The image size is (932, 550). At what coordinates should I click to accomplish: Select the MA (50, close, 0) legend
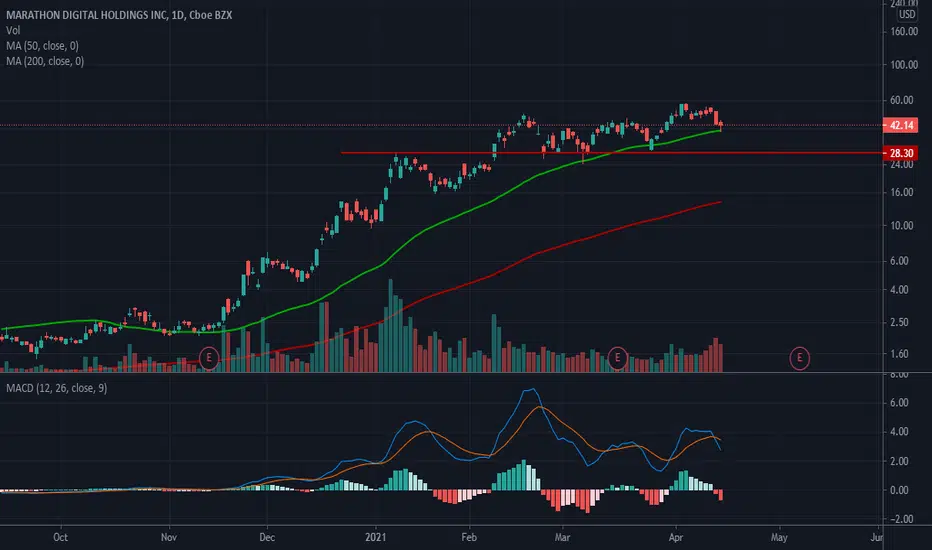pos(42,46)
